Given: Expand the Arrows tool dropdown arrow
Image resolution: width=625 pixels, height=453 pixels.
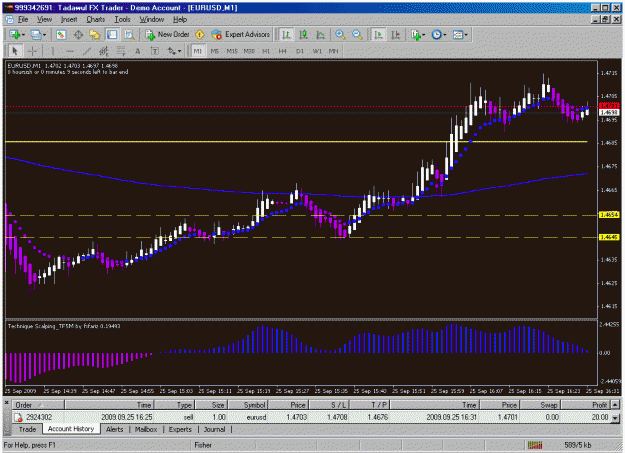Looking at the screenshot, I should click(180, 51).
